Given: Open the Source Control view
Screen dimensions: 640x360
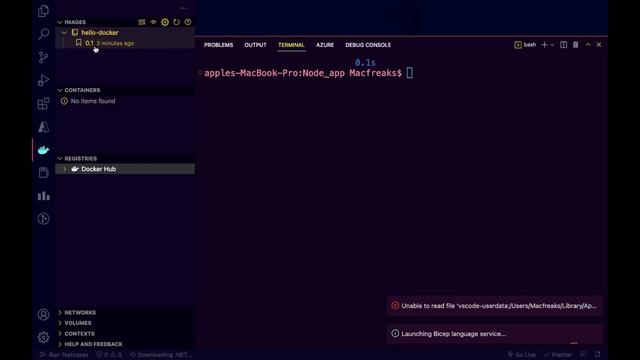Looking at the screenshot, I should (x=43, y=57).
